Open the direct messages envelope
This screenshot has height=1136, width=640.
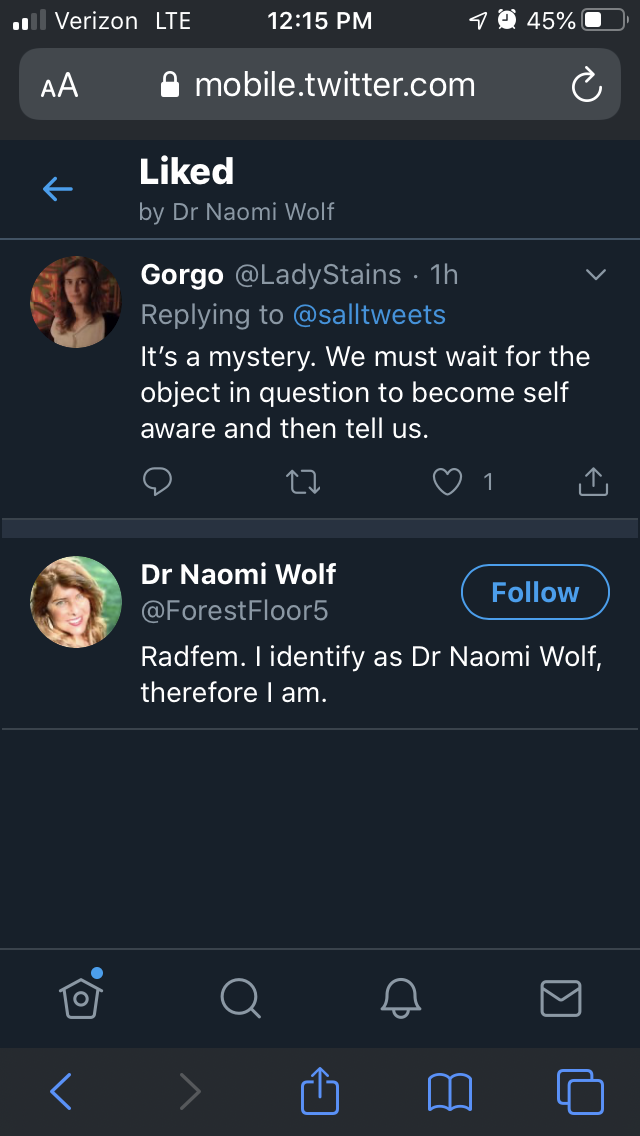[x=560, y=997]
